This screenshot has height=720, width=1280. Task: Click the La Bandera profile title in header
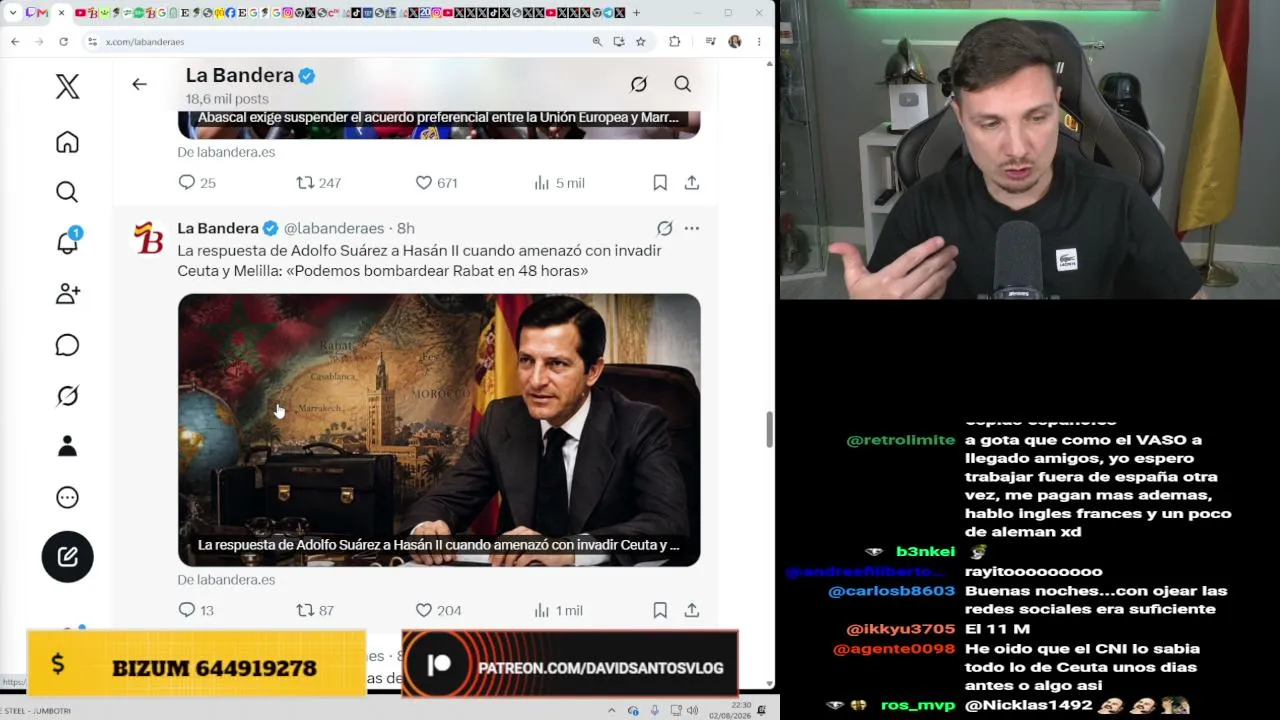tap(240, 75)
